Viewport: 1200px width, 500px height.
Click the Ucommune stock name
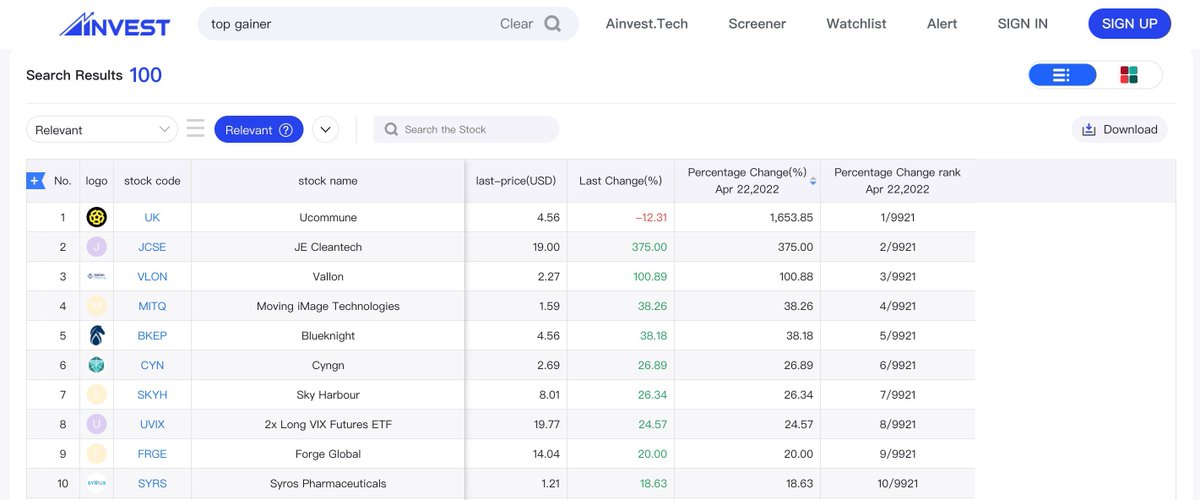[x=328, y=218]
